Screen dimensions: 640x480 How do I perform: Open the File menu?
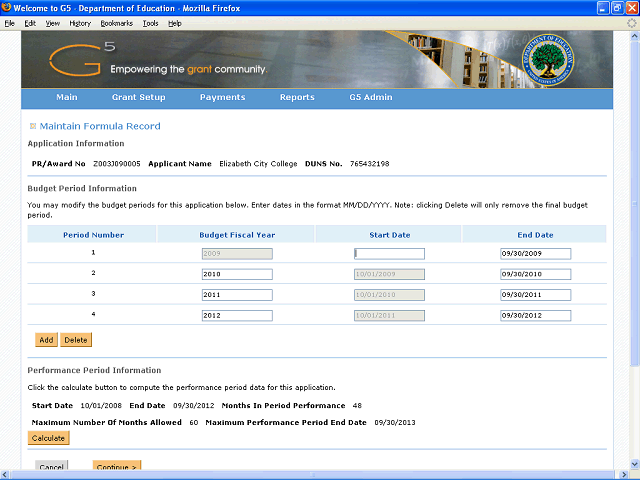[x=9, y=23]
